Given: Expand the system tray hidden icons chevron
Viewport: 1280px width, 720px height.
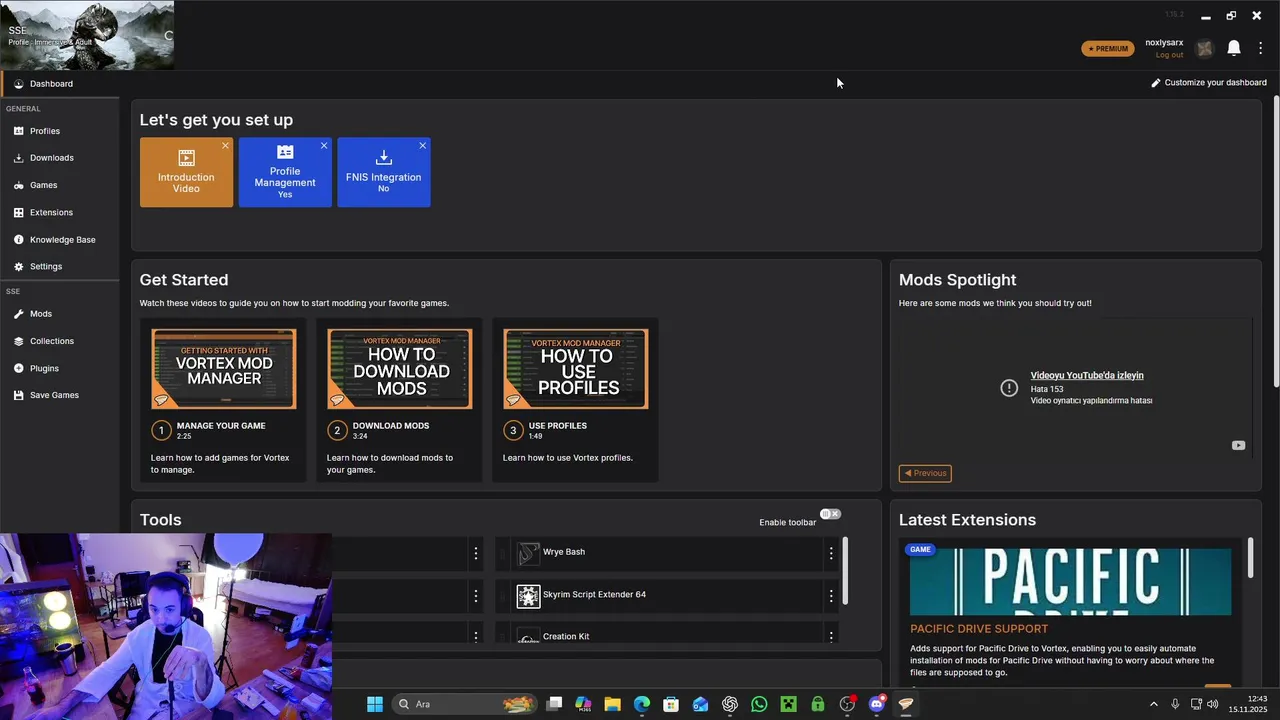Looking at the screenshot, I should [1153, 704].
